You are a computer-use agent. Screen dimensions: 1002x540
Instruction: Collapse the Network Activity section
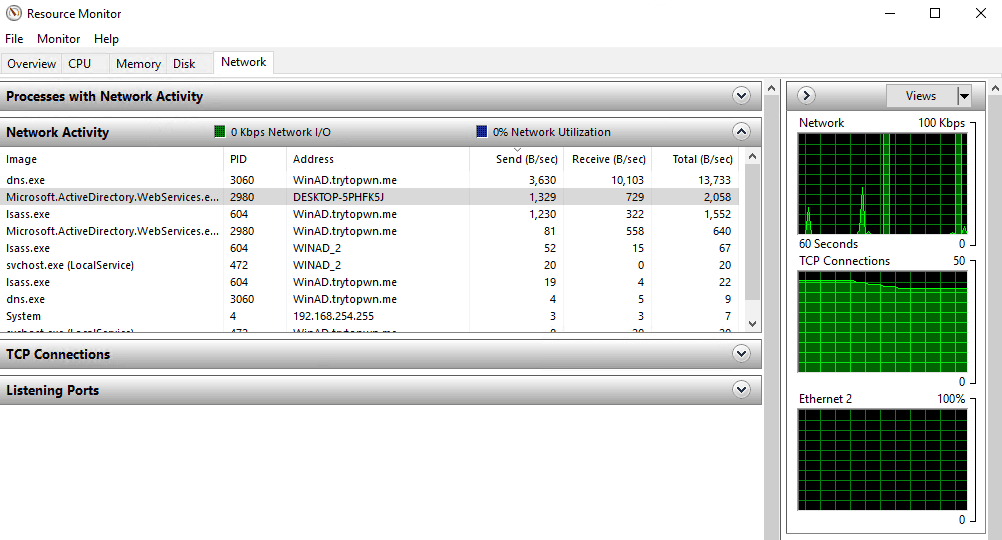741,132
